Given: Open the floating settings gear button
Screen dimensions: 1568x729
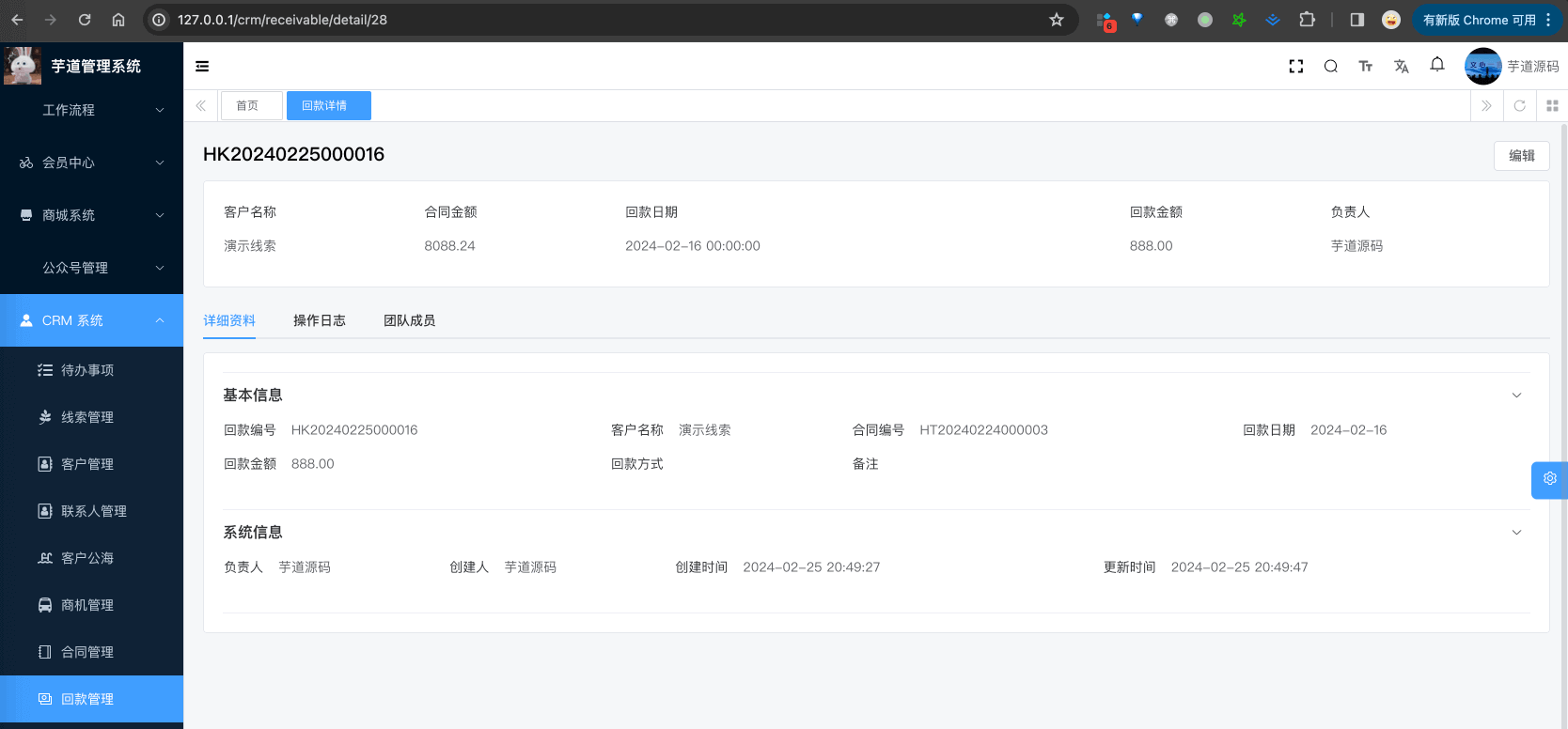Looking at the screenshot, I should point(1549,479).
